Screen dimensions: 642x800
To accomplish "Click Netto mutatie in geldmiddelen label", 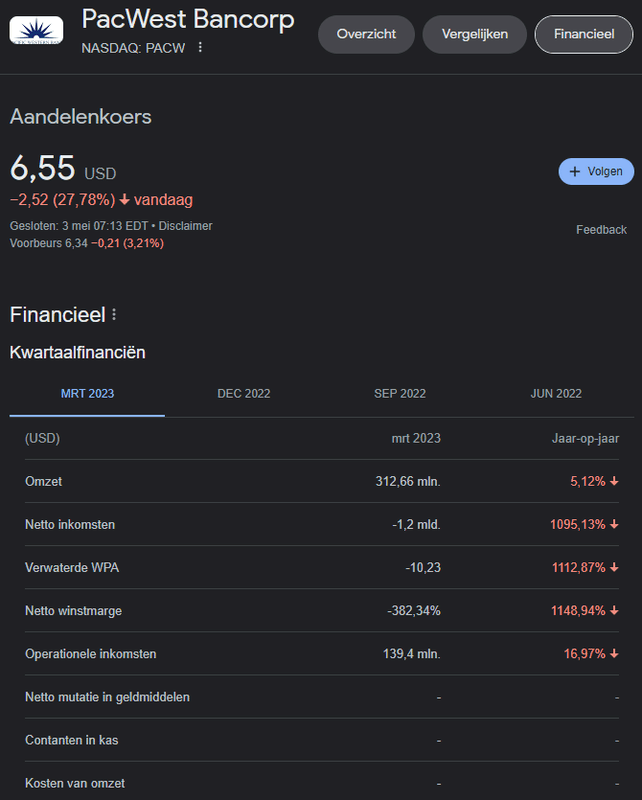I will point(107,697).
